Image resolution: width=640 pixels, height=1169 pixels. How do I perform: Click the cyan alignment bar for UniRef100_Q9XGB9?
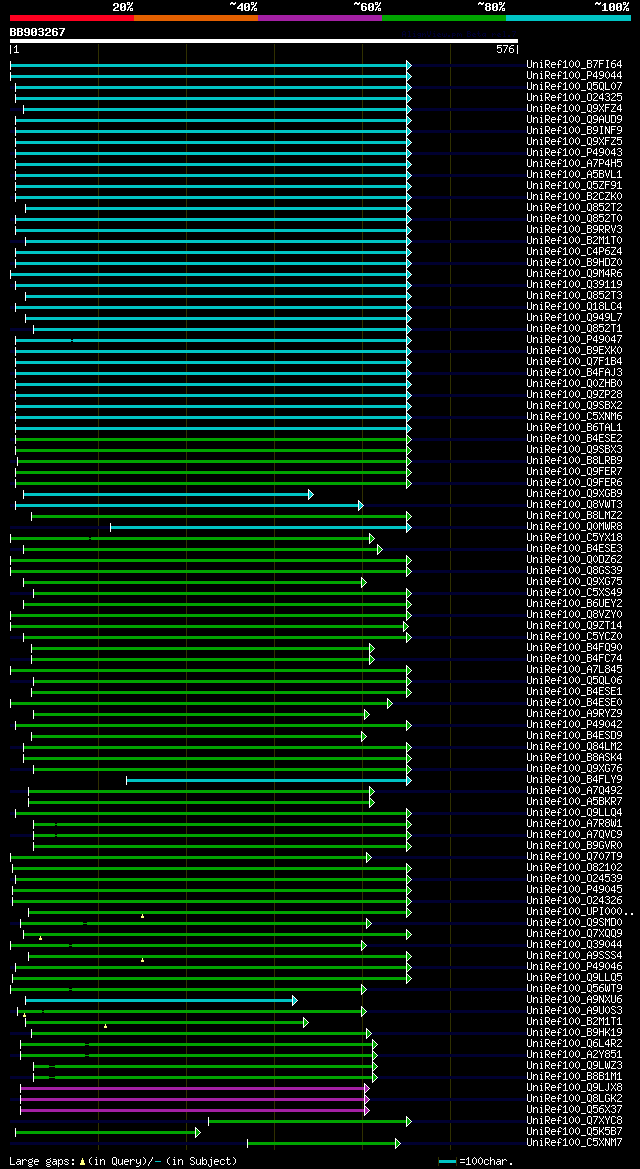click(168, 494)
